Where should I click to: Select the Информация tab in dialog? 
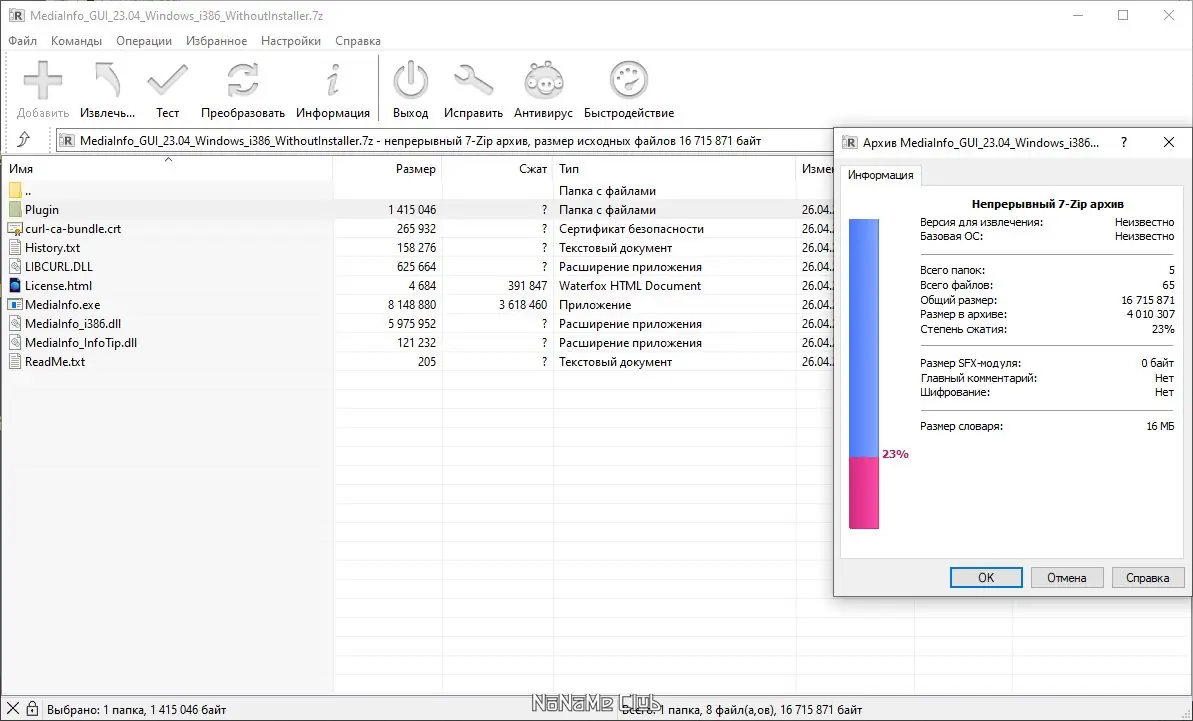(x=880, y=175)
